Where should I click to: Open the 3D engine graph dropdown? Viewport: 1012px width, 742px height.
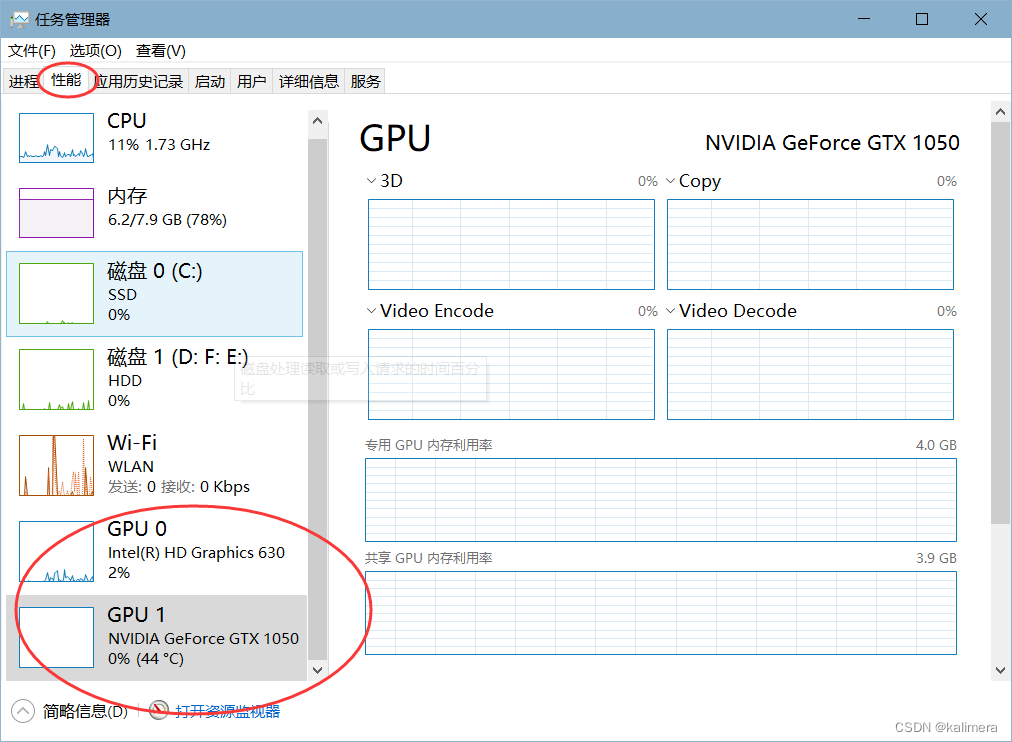click(370, 181)
